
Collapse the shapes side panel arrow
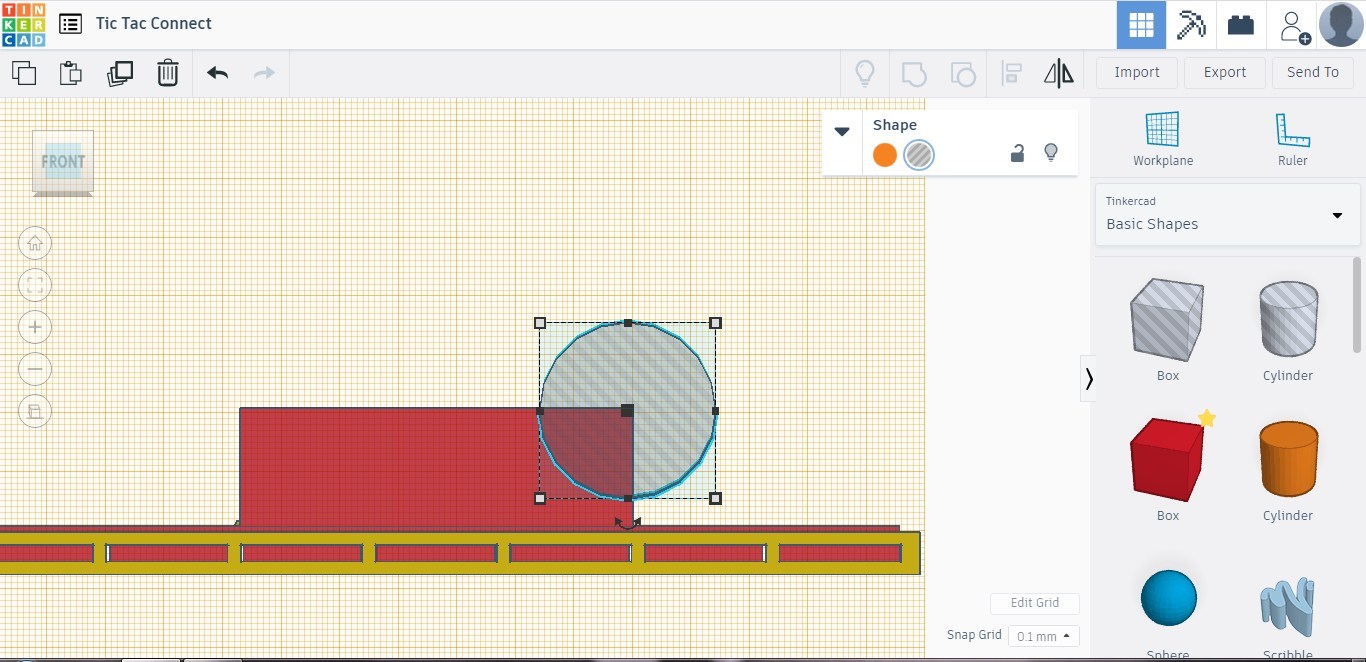click(1088, 379)
